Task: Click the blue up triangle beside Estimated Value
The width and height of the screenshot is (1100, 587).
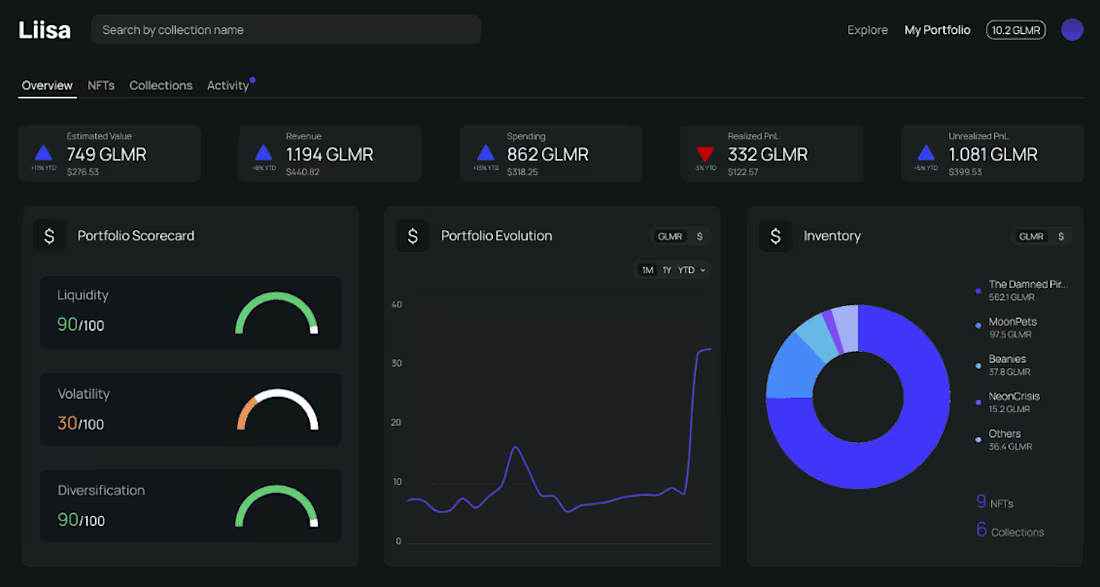Action: [x=43, y=153]
